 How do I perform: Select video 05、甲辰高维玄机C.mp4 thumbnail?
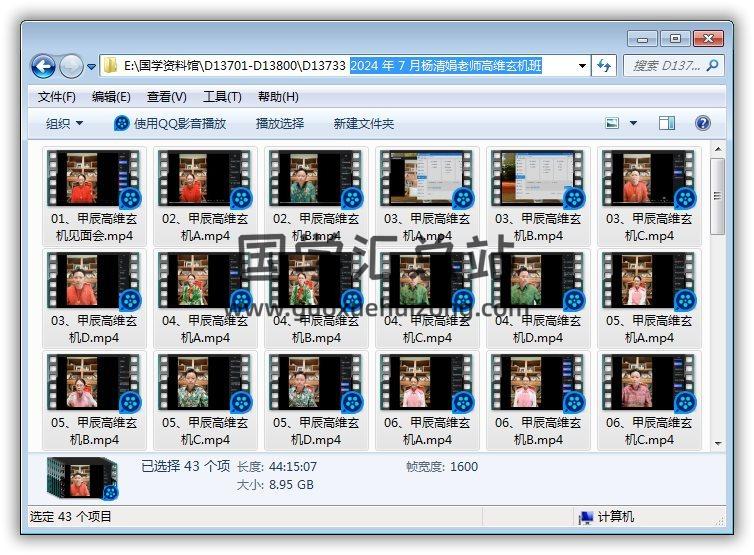click(205, 382)
